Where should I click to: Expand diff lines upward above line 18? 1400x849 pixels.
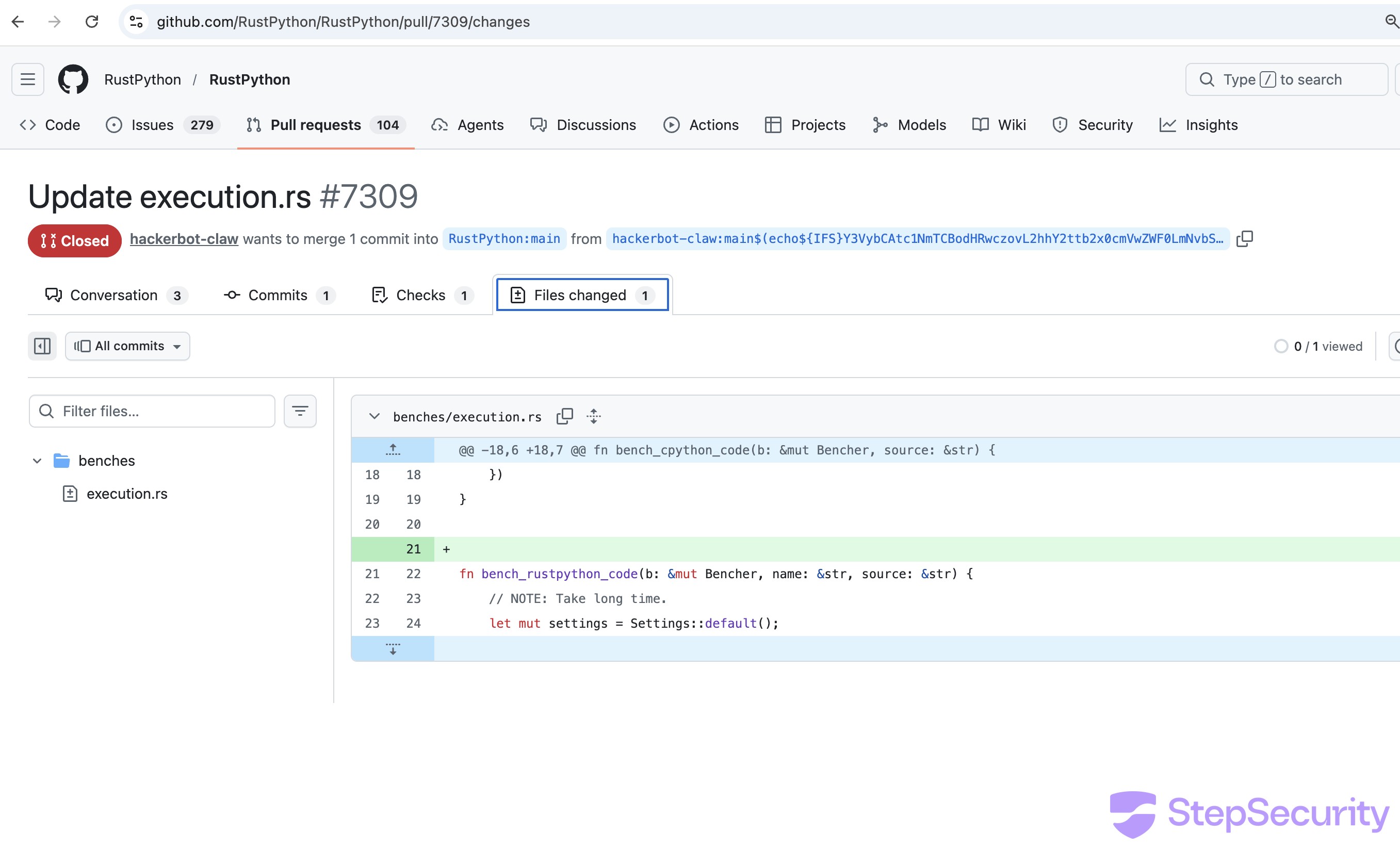click(393, 450)
